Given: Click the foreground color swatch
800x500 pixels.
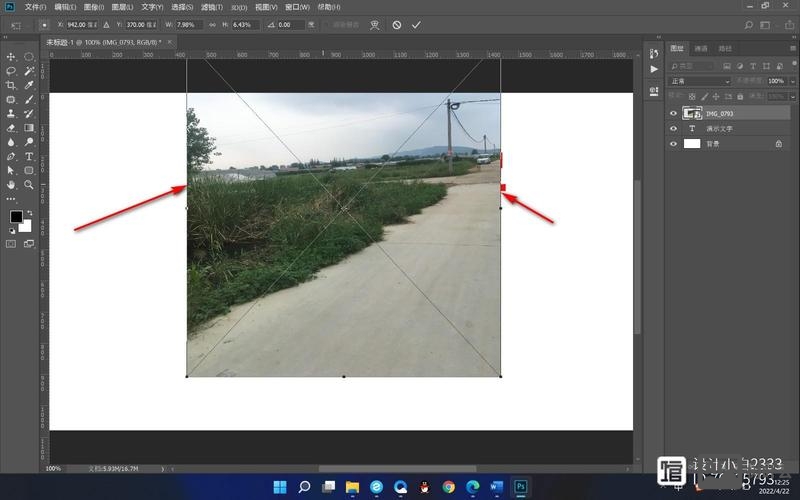Looking at the screenshot, I should 16,217.
